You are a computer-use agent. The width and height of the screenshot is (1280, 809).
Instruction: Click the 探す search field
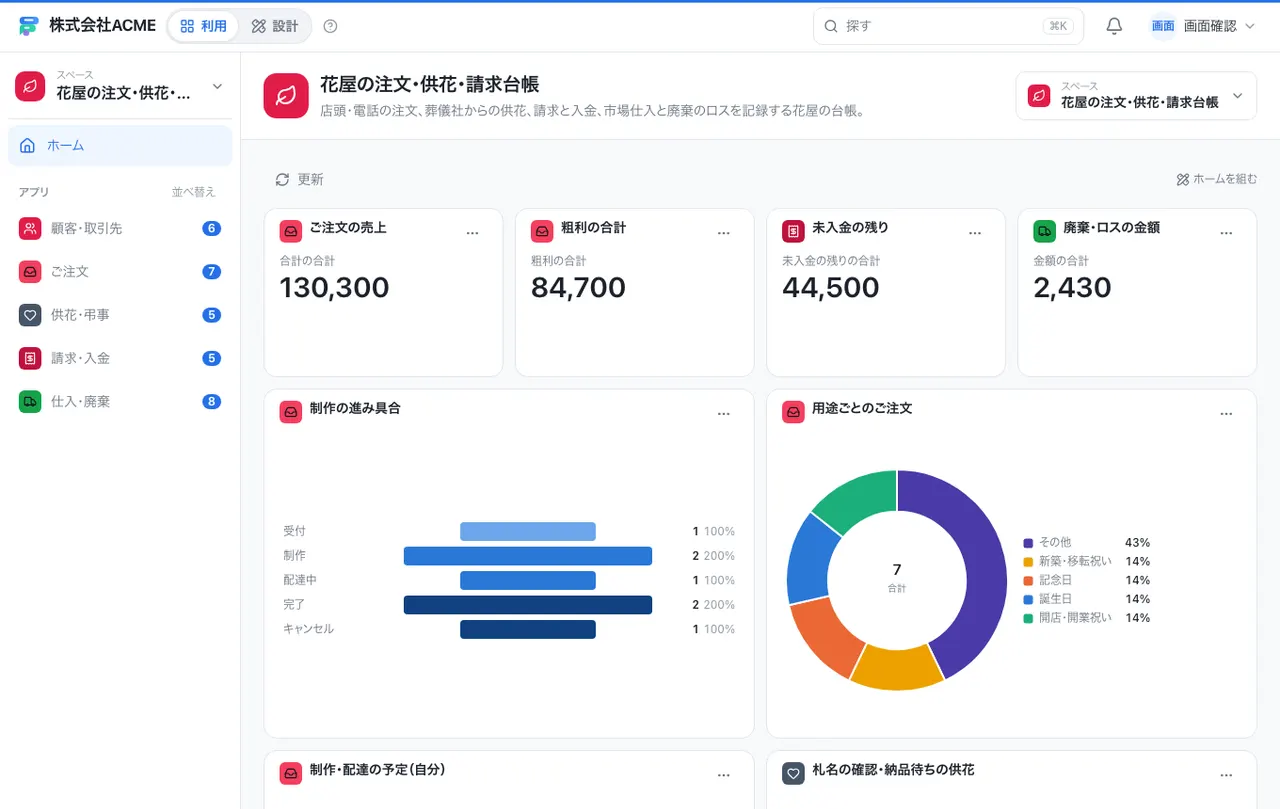(x=948, y=26)
